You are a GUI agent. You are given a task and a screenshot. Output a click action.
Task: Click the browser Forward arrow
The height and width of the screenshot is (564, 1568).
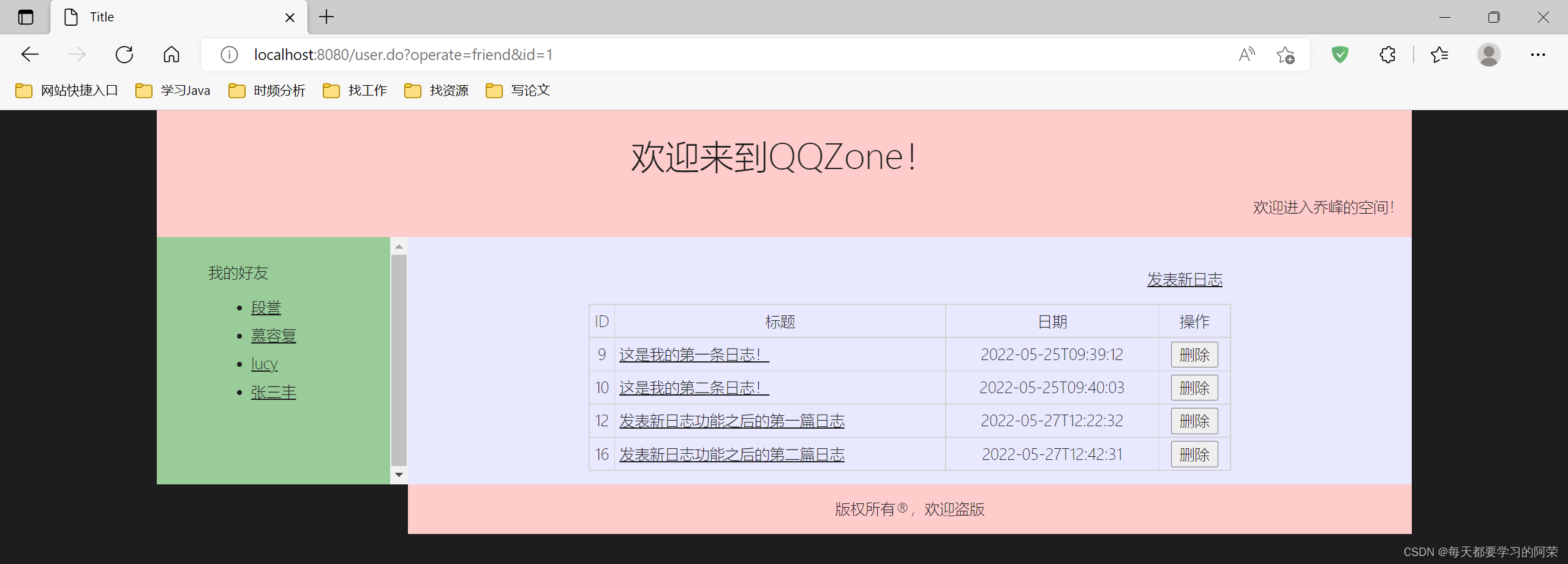click(77, 55)
